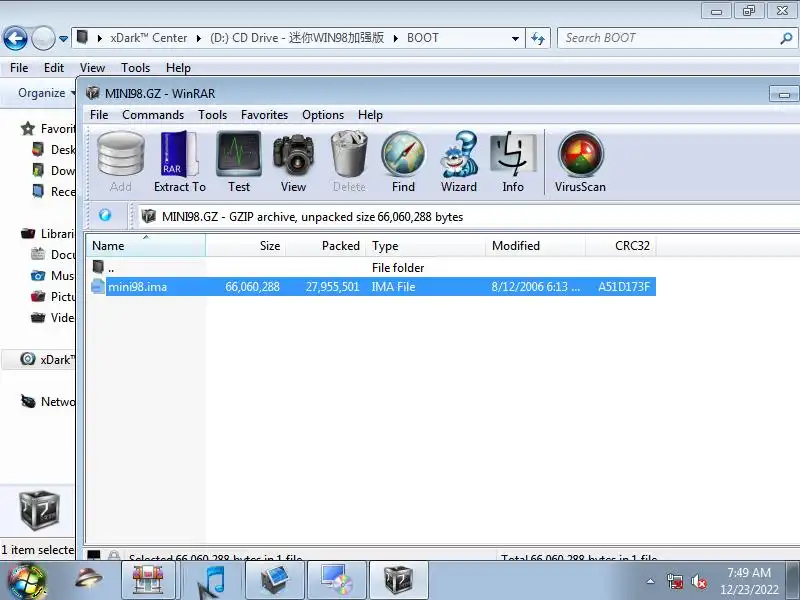Click the muted volume tray icon
800x600 pixels.
click(698, 581)
